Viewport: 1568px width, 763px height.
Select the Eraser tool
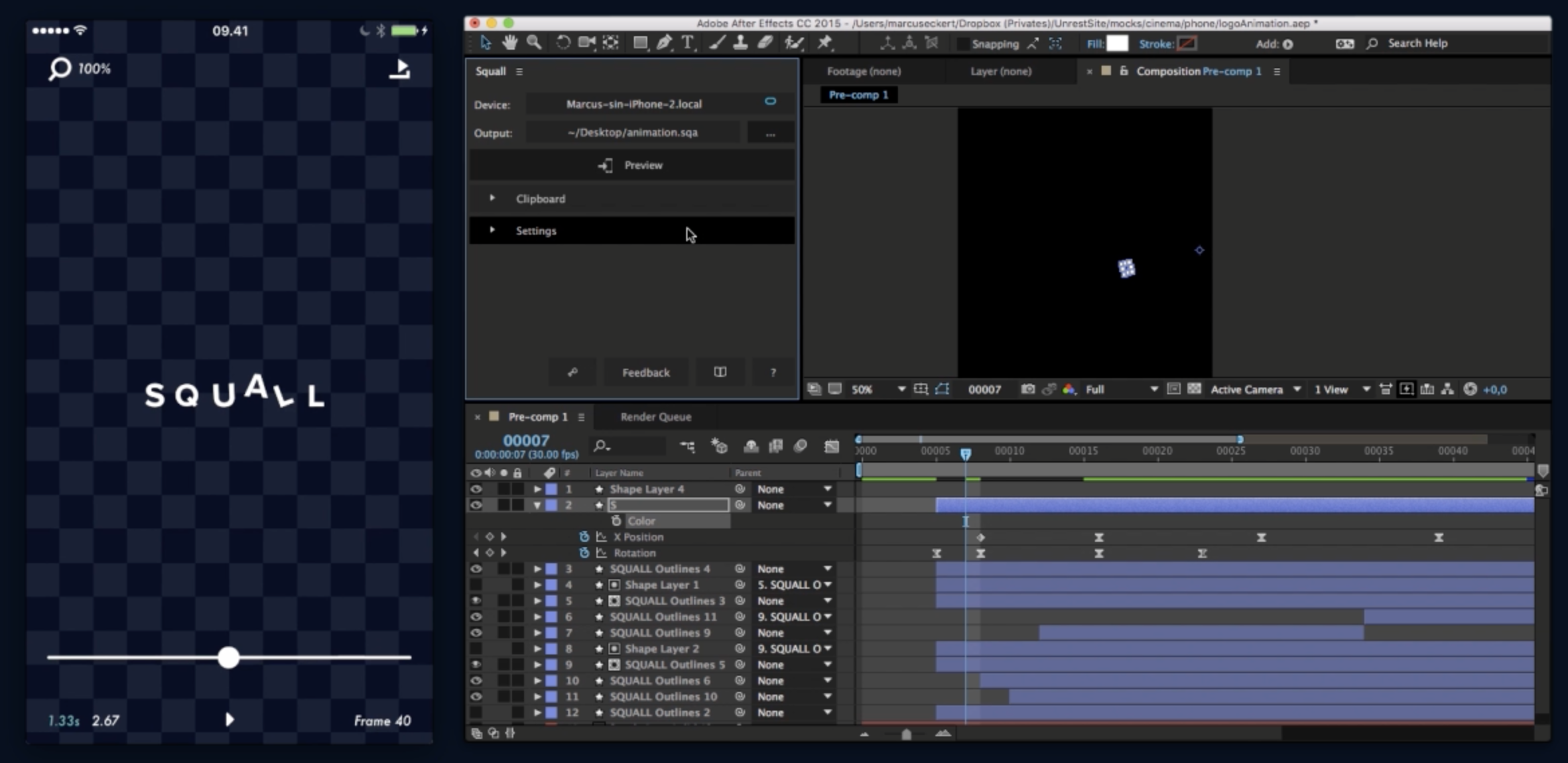pyautogui.click(x=765, y=43)
